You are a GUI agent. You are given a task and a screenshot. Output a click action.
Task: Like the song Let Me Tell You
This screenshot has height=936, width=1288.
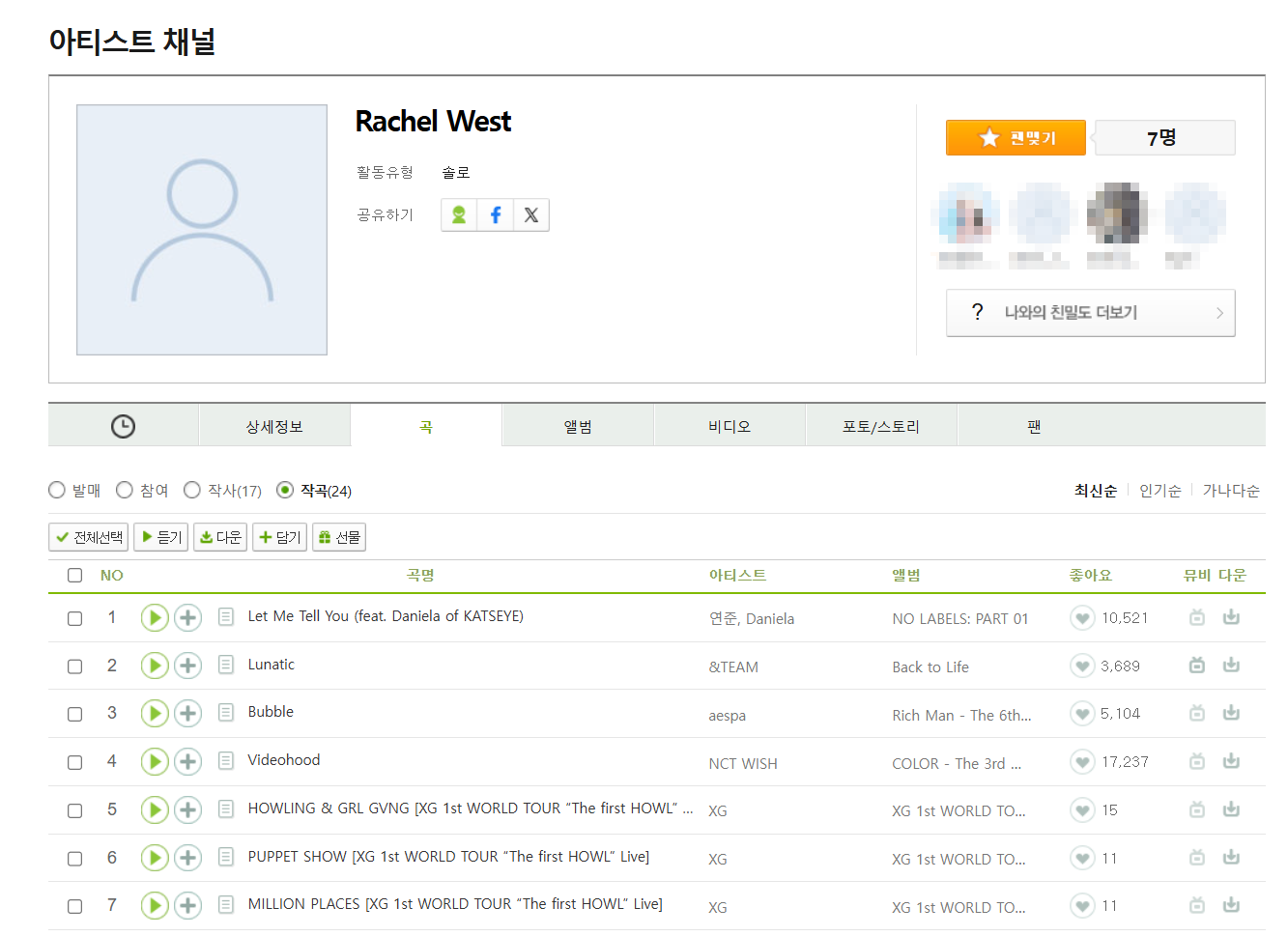tap(1082, 618)
